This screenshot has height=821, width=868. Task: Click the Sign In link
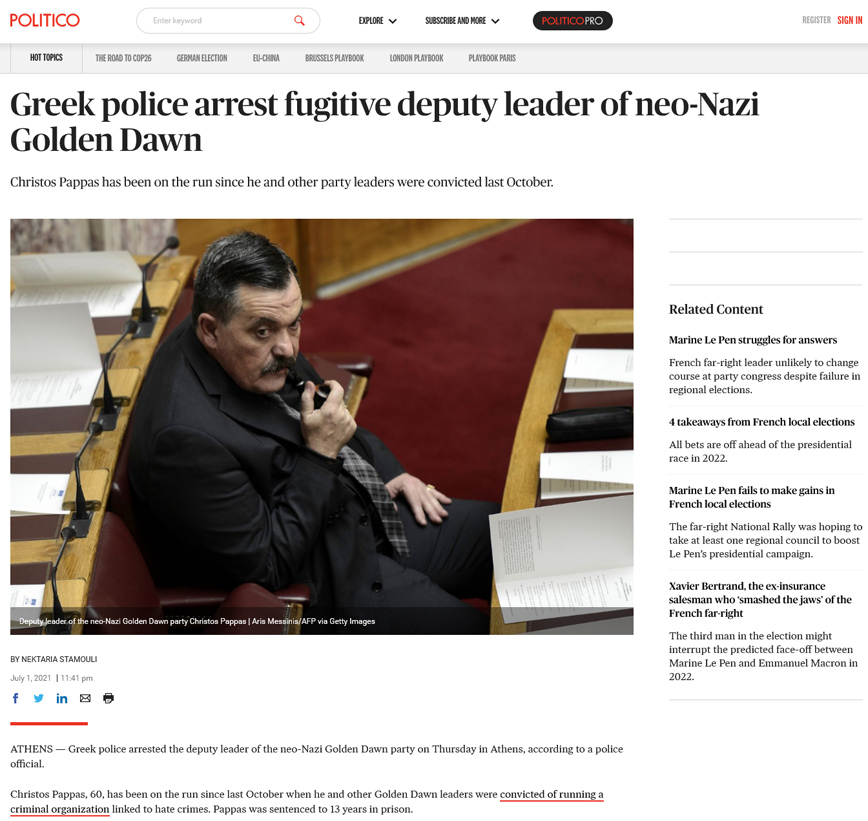click(850, 20)
